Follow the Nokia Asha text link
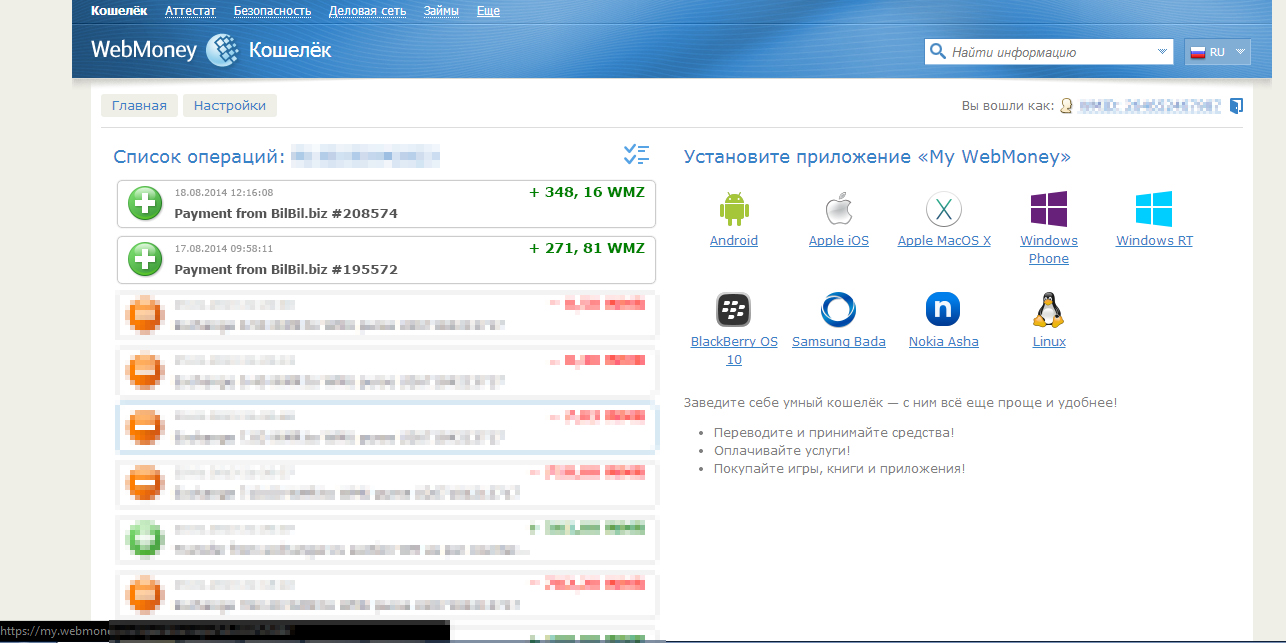Image resolution: width=1286 pixels, height=643 pixels. coord(943,342)
